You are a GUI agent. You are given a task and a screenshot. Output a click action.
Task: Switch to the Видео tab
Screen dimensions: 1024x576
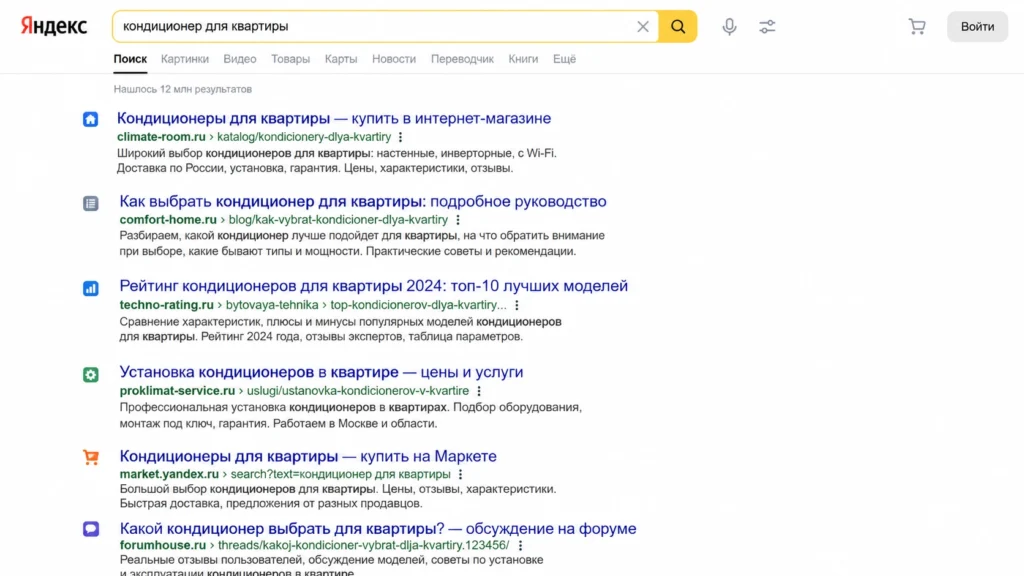pos(240,59)
